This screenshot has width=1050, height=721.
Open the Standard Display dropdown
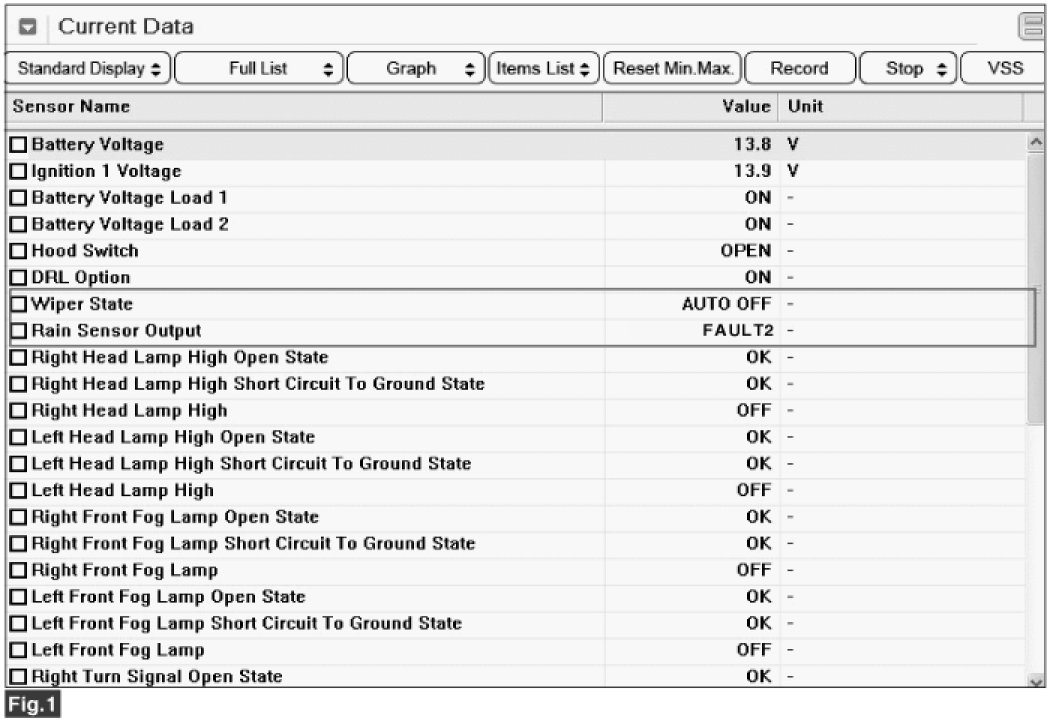(89, 69)
